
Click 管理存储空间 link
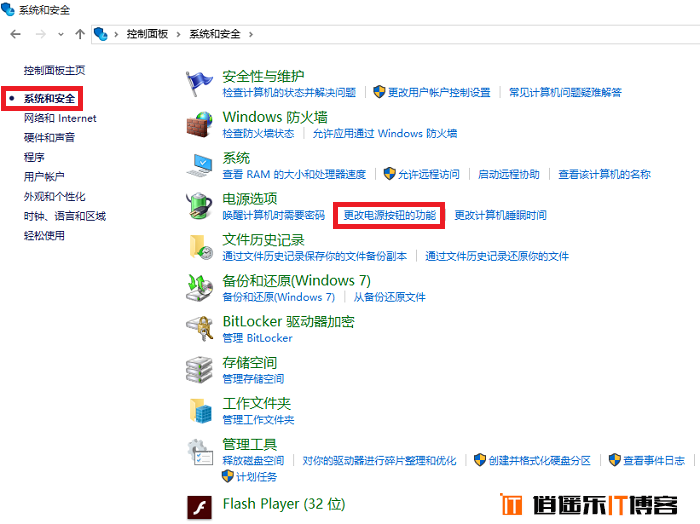tap(253, 379)
